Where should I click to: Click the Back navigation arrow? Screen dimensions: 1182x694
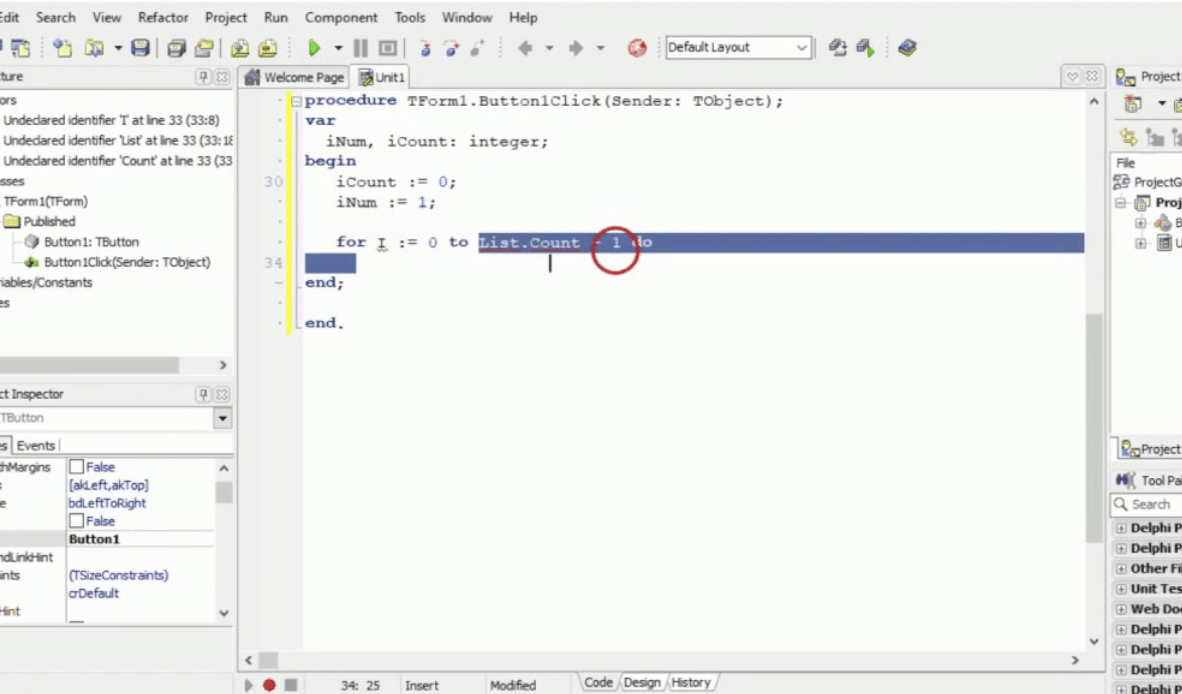(525, 48)
